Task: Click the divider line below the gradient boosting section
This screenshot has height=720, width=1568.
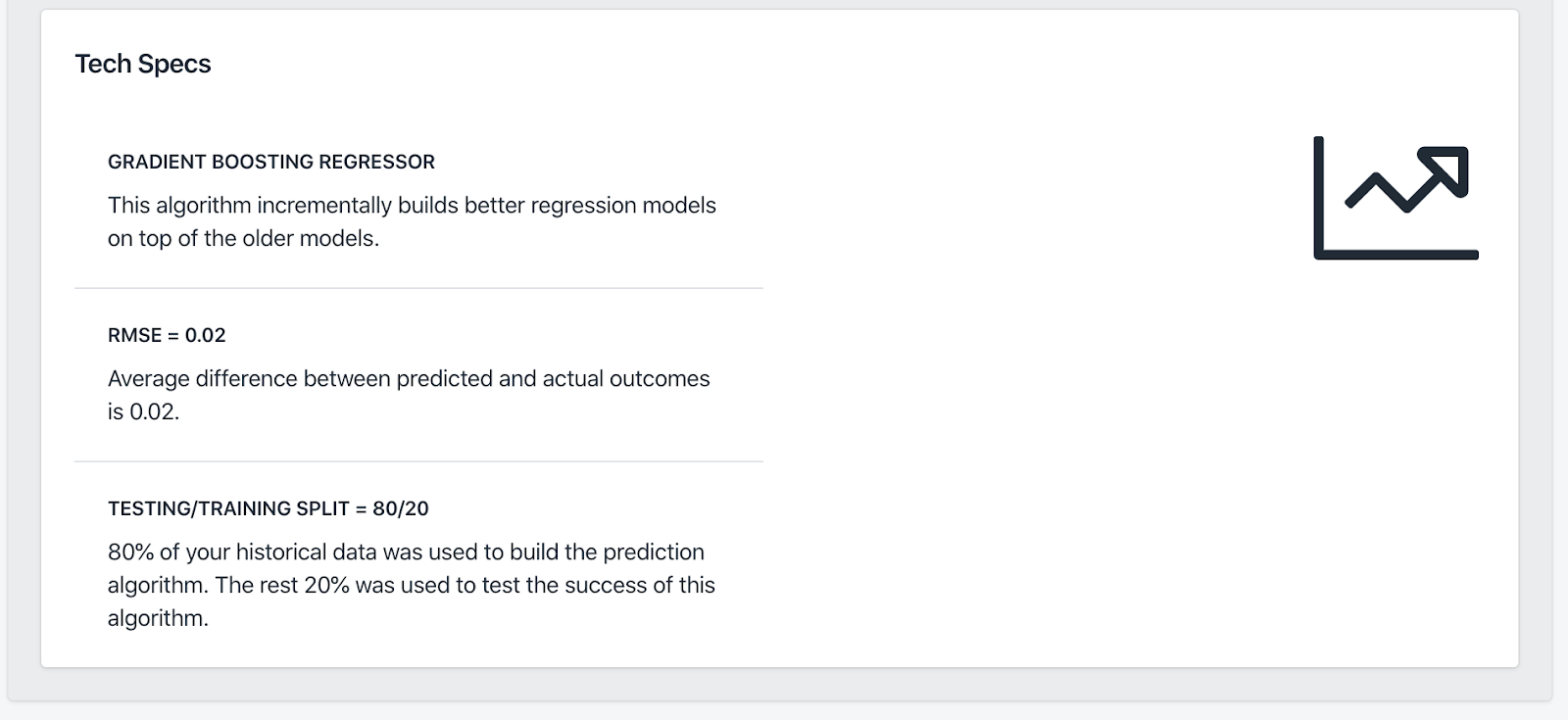Action: click(x=418, y=288)
